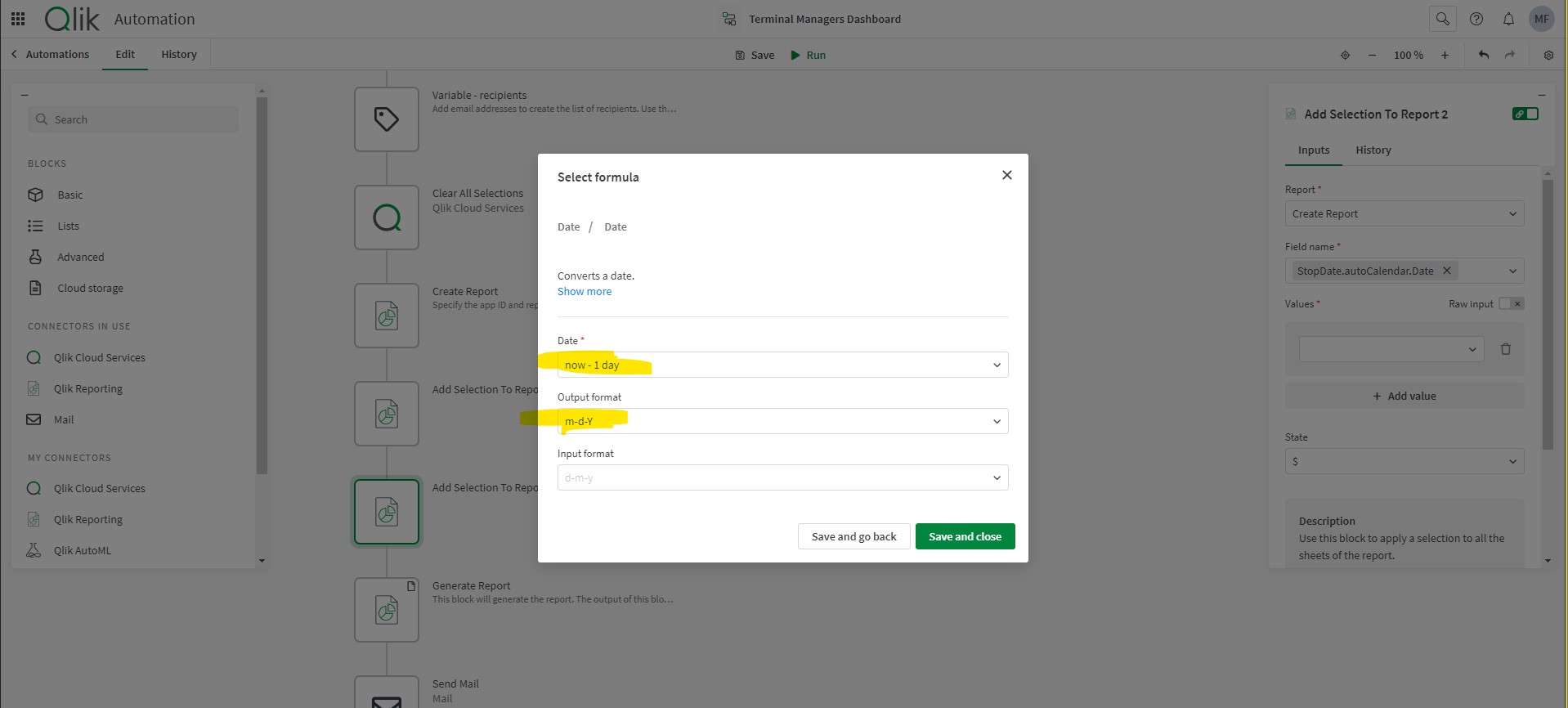
Task: Zoom out with the minus icon
Action: tap(1372, 55)
